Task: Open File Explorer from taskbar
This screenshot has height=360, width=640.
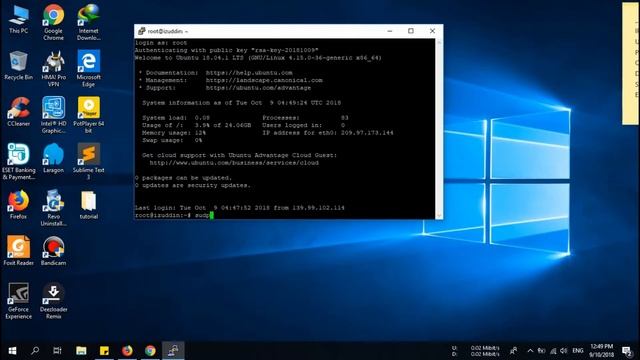Action: pos(81,351)
